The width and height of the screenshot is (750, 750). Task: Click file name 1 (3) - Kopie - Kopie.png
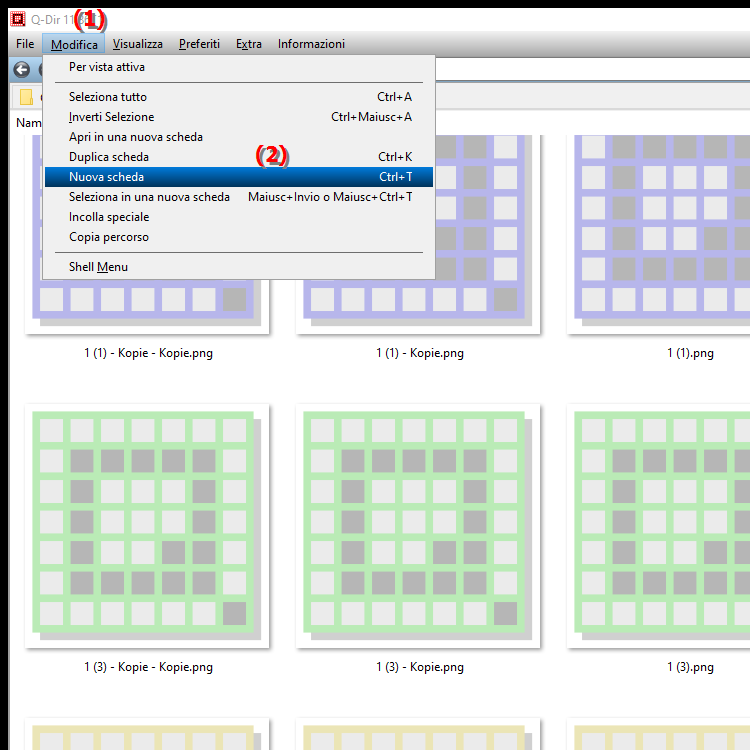(148, 667)
